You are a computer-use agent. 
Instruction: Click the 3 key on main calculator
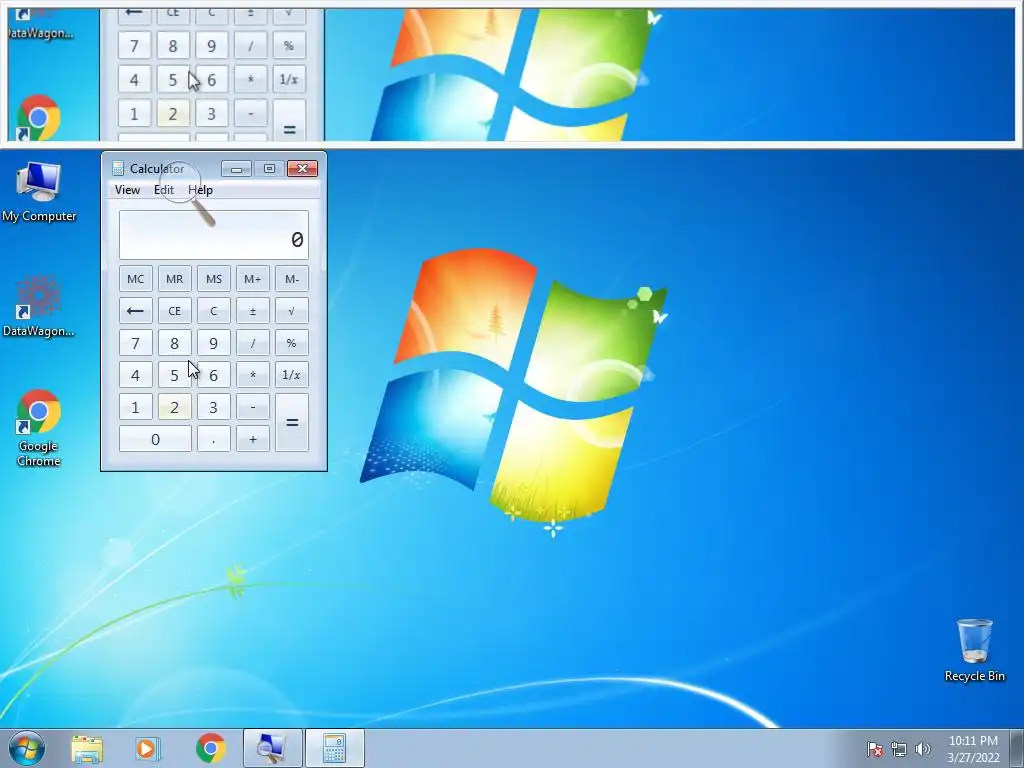coord(214,407)
